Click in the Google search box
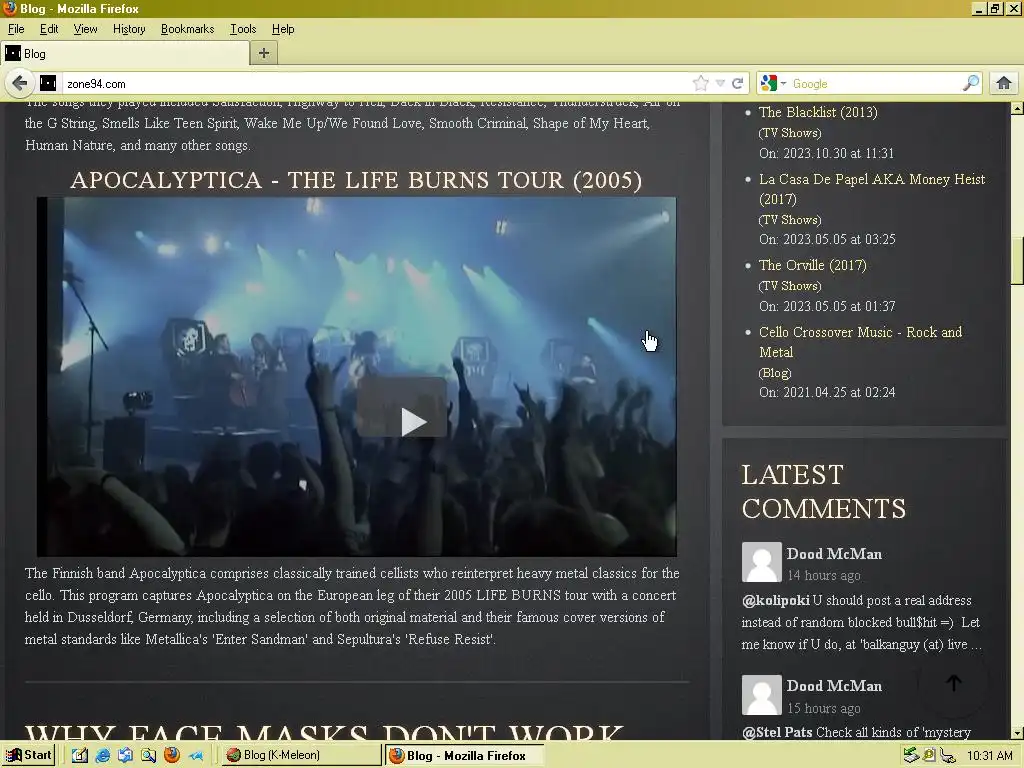Screen dimensions: 1024x768 pos(875,84)
